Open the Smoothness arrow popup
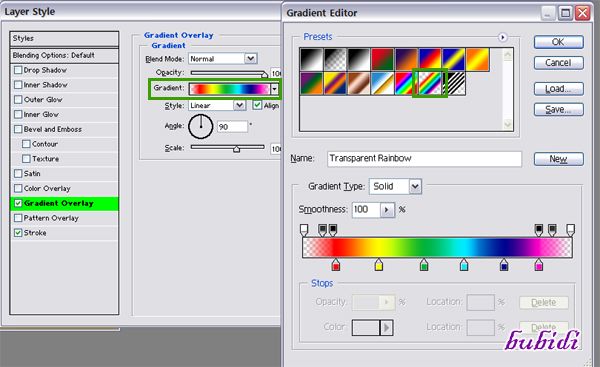The height and width of the screenshot is (367, 600). [386, 210]
